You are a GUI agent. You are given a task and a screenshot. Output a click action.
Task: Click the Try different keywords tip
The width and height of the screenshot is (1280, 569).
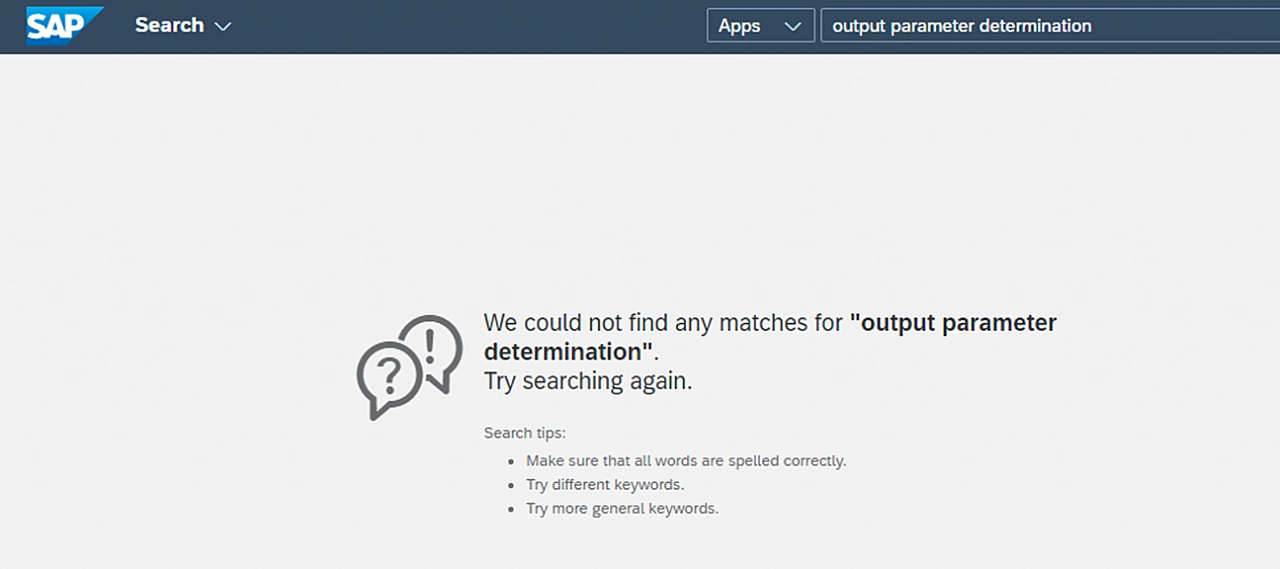[x=605, y=485]
